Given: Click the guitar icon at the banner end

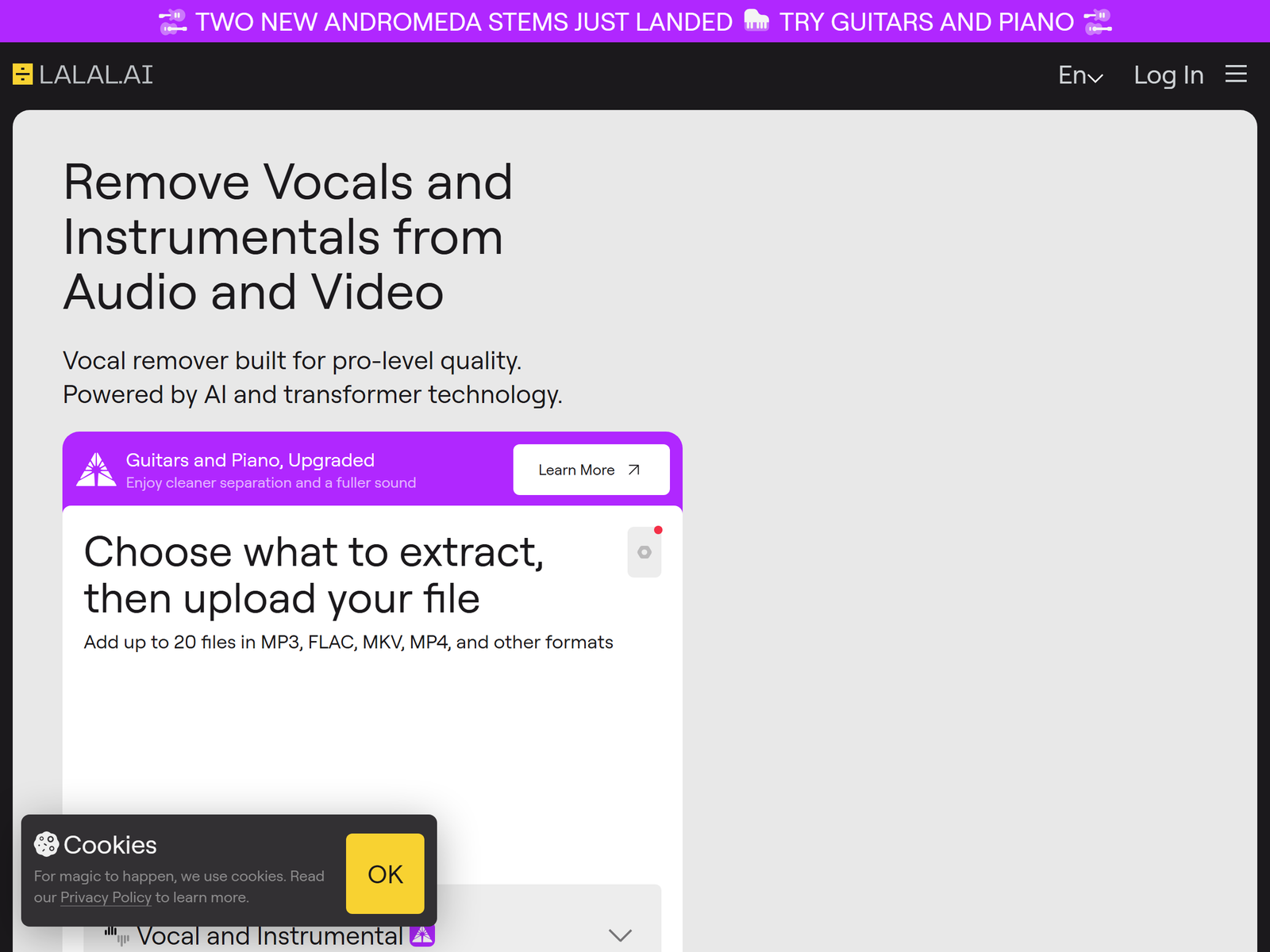Looking at the screenshot, I should tap(1098, 21).
